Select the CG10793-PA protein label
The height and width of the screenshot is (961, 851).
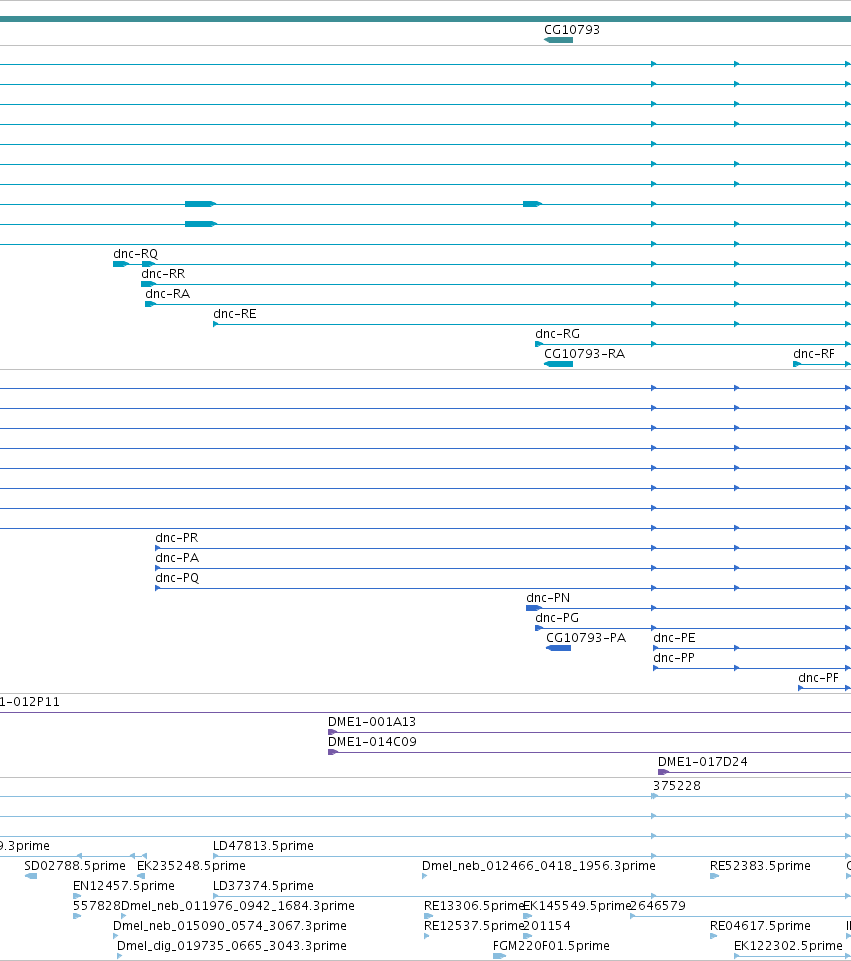click(x=586, y=637)
